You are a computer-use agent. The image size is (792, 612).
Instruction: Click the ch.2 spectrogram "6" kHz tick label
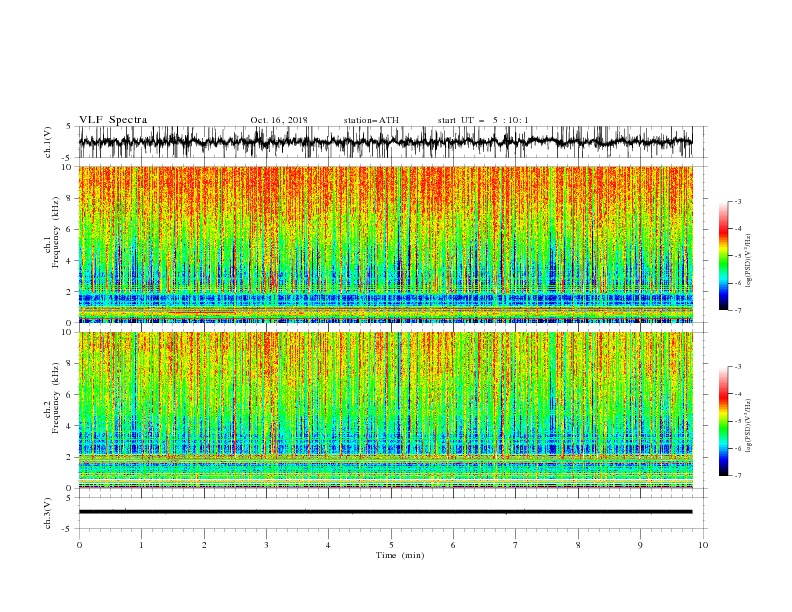coord(69,395)
